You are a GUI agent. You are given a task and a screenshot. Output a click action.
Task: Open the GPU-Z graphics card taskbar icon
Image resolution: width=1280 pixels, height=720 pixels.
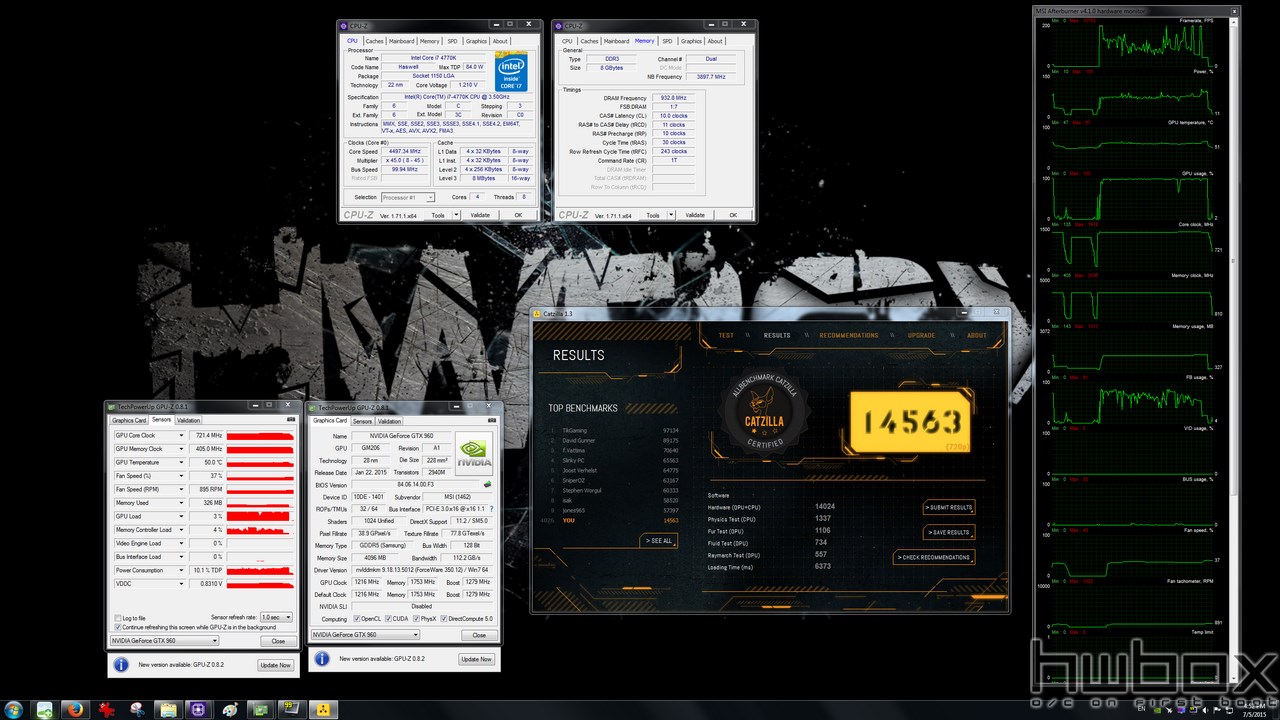click(x=260, y=709)
